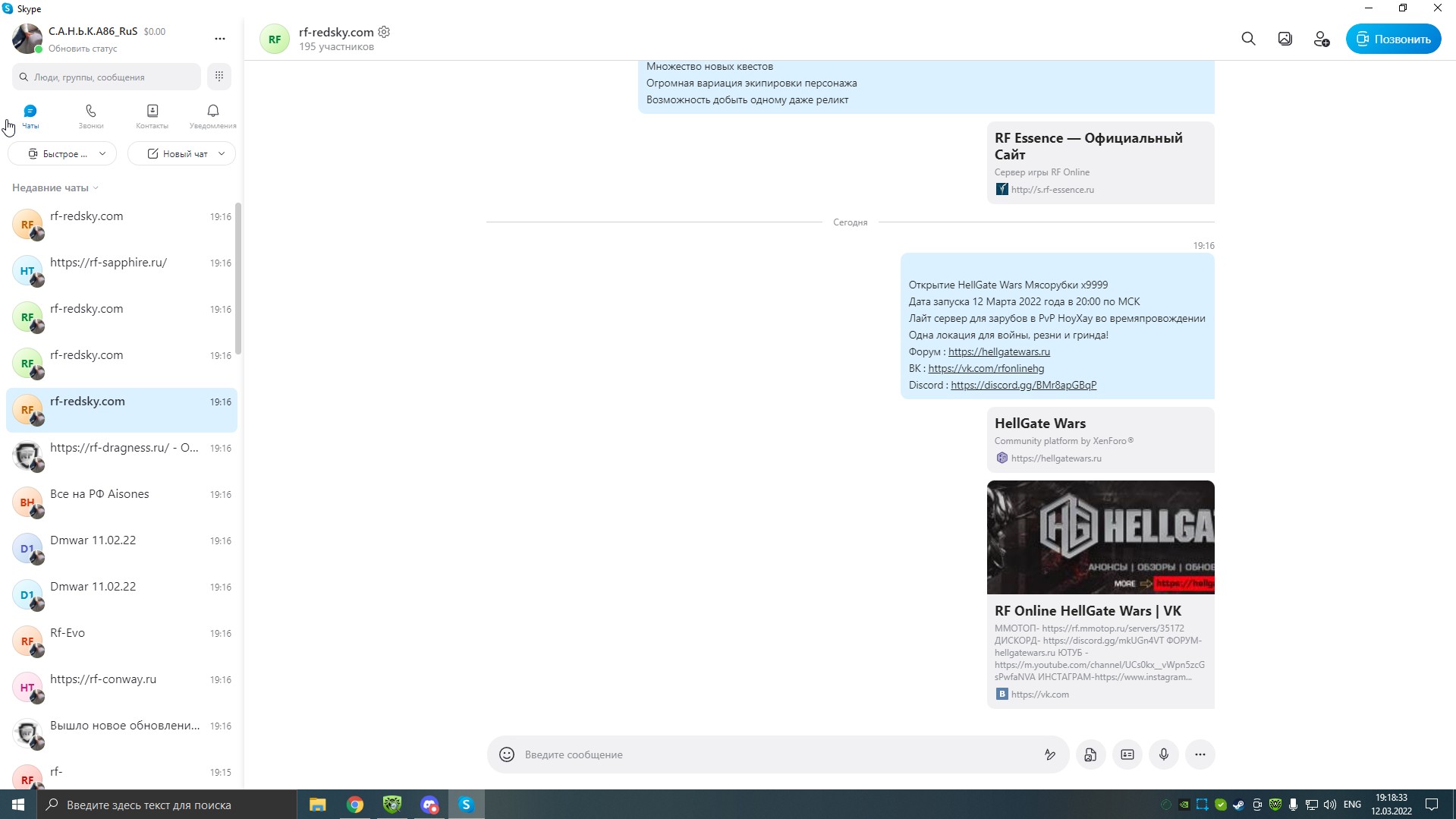
Task: Open the chat gallery icon
Action: tap(1285, 39)
